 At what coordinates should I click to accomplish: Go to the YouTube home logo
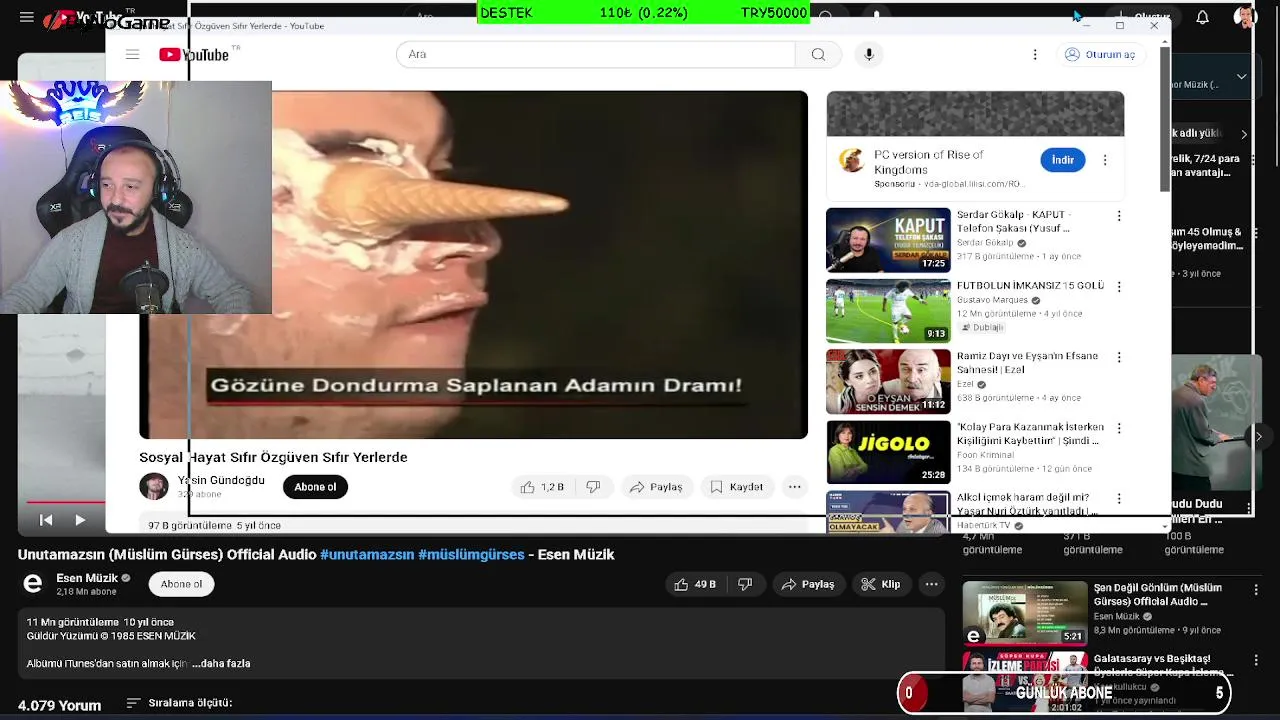pos(194,54)
